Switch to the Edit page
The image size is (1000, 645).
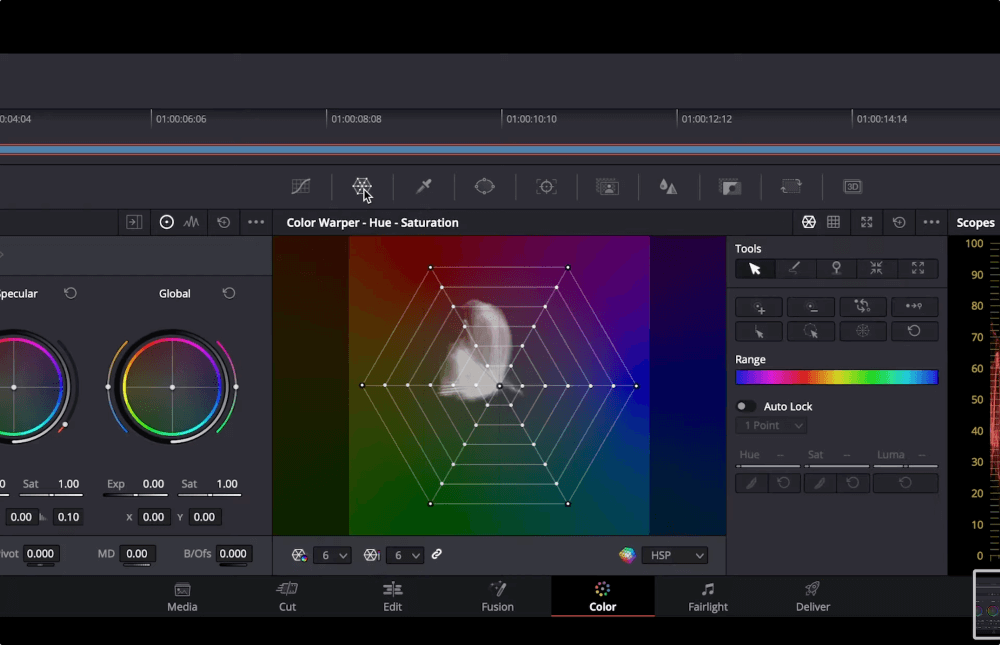[392, 597]
